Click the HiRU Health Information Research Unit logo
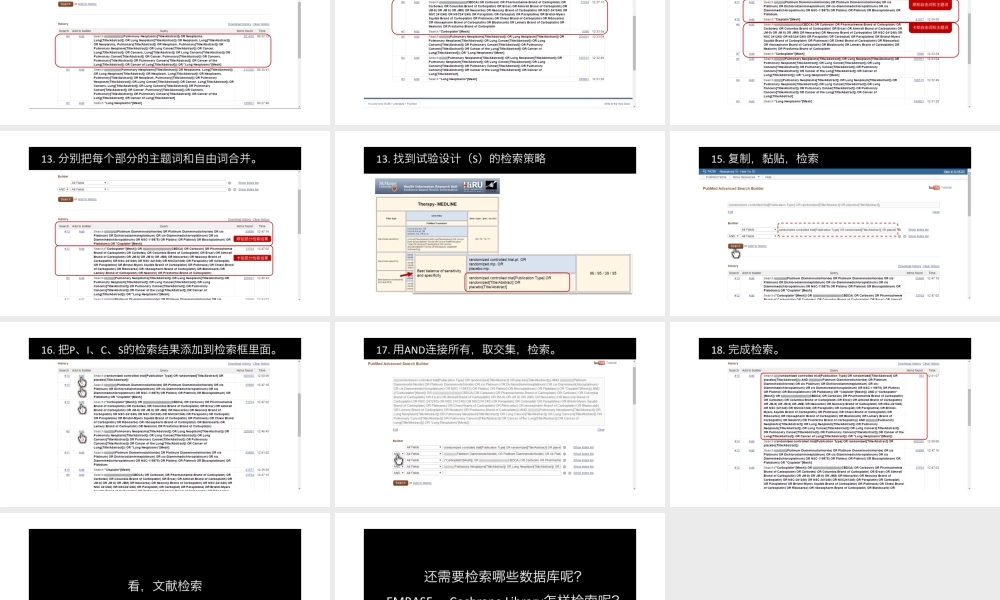 (x=474, y=186)
